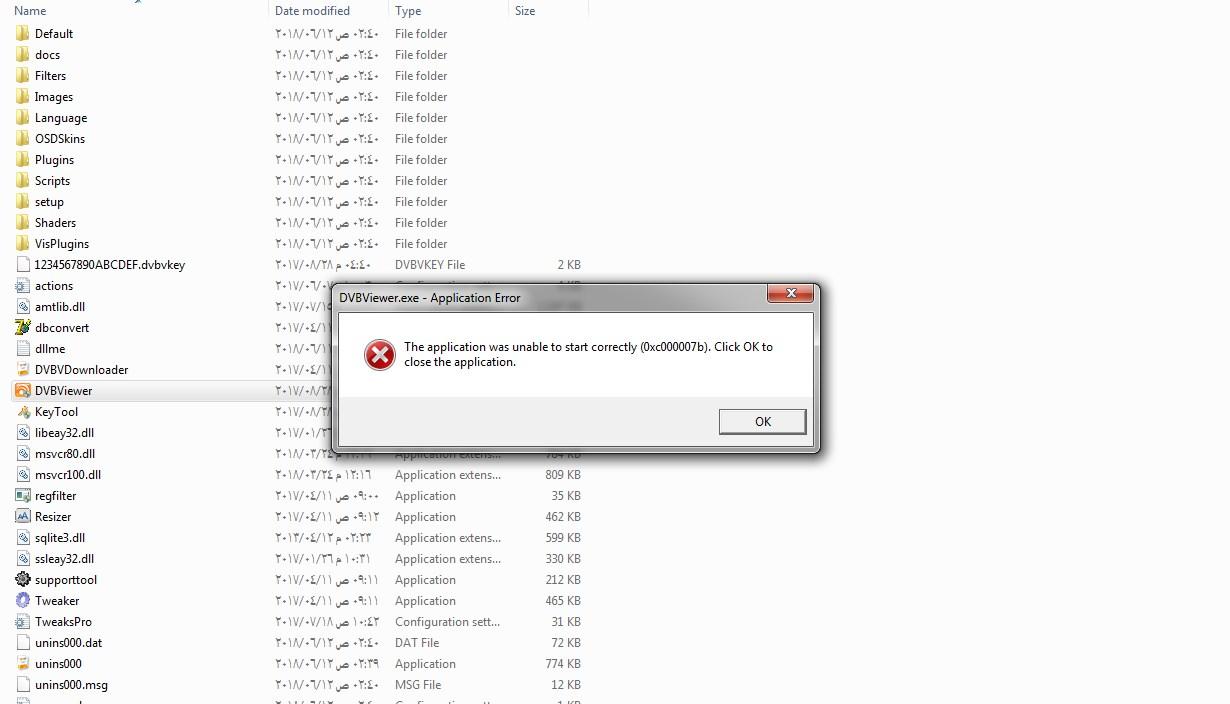Screen dimensions: 1230x704
Task: Click the dbconvert file icon
Action: [x=23, y=328]
